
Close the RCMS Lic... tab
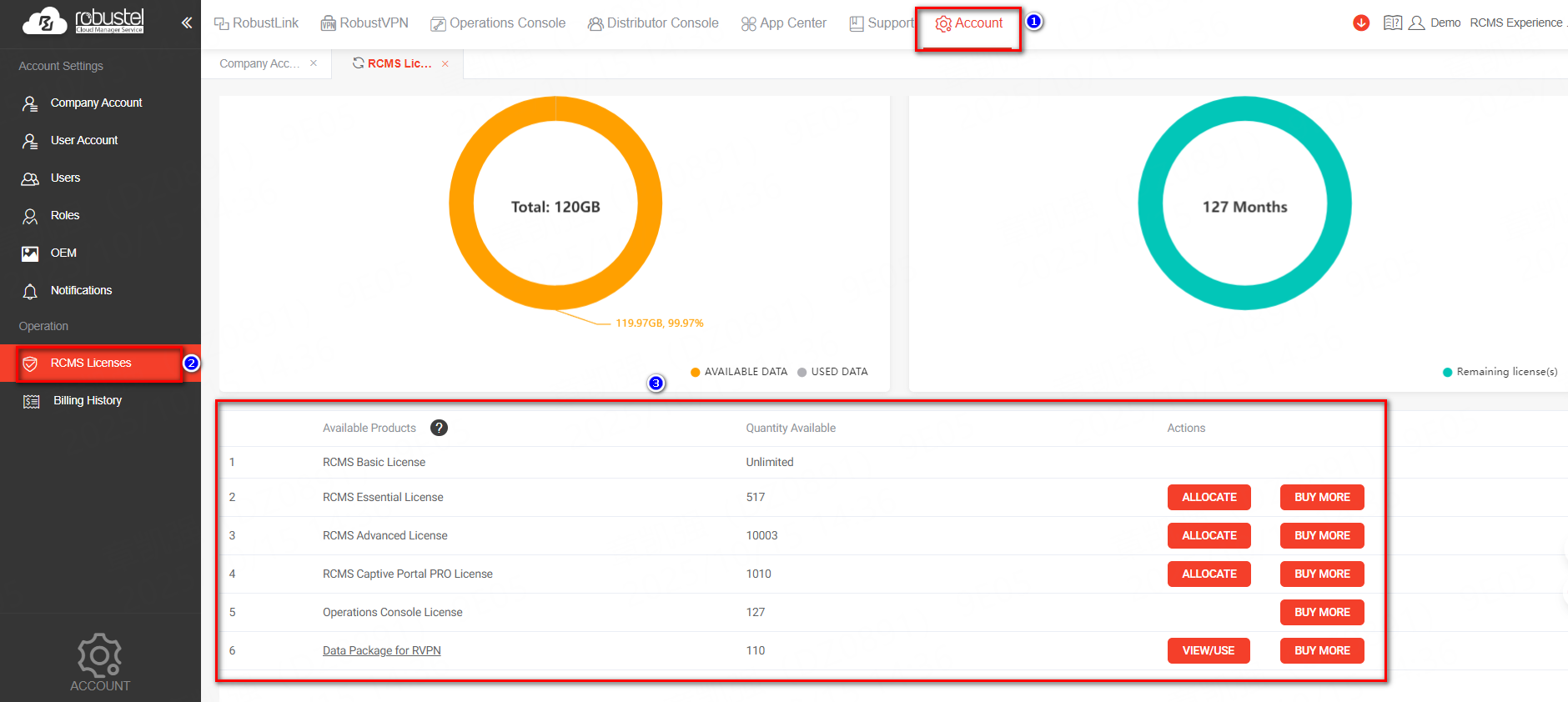click(445, 63)
